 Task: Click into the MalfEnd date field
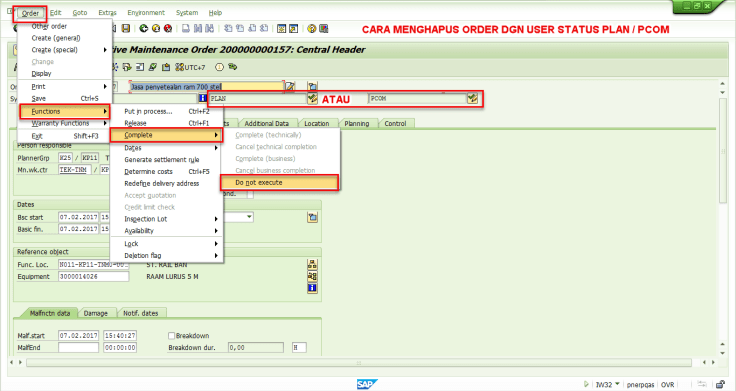(78, 347)
